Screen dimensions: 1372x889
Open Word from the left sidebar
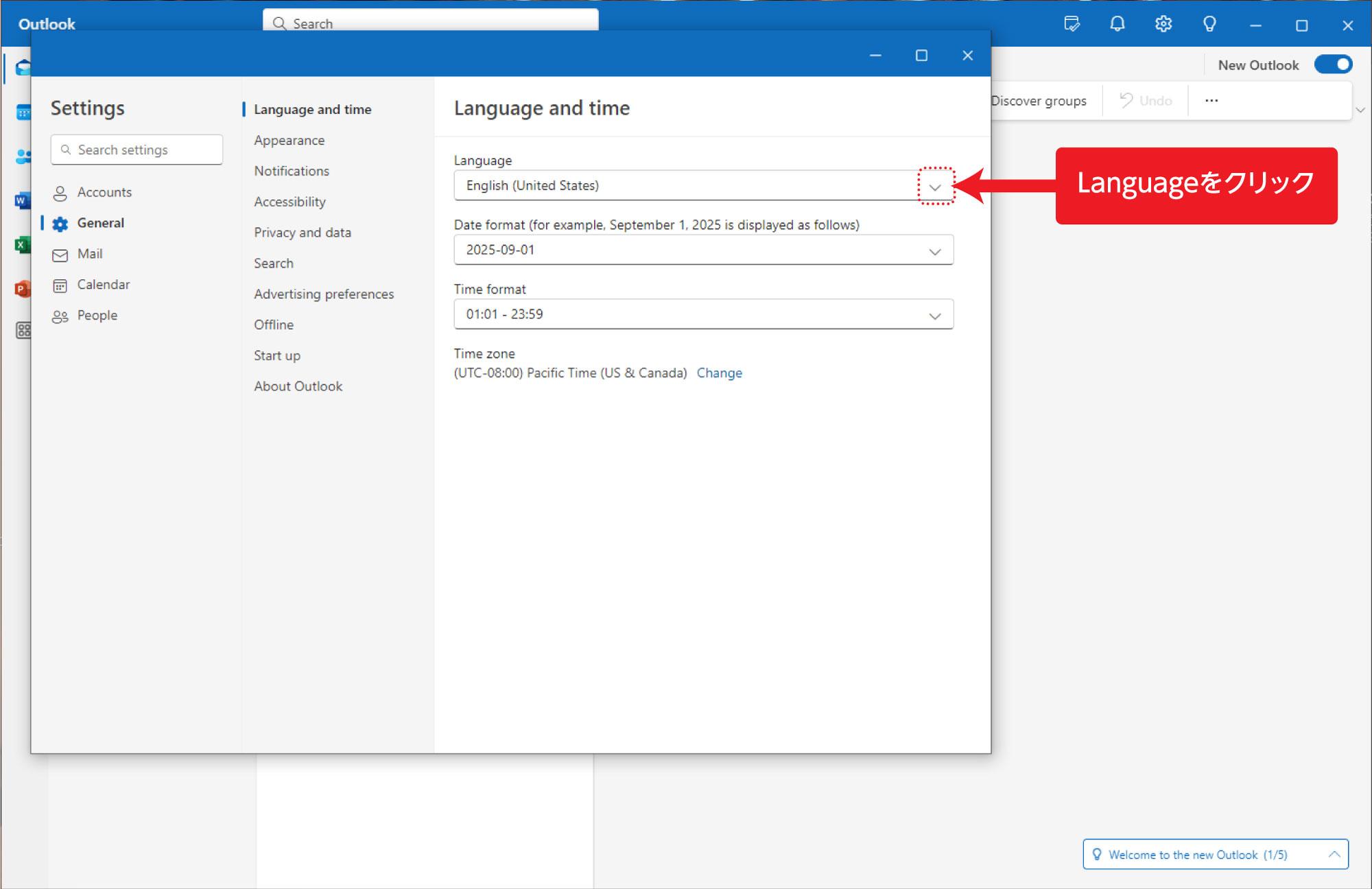coord(22,201)
